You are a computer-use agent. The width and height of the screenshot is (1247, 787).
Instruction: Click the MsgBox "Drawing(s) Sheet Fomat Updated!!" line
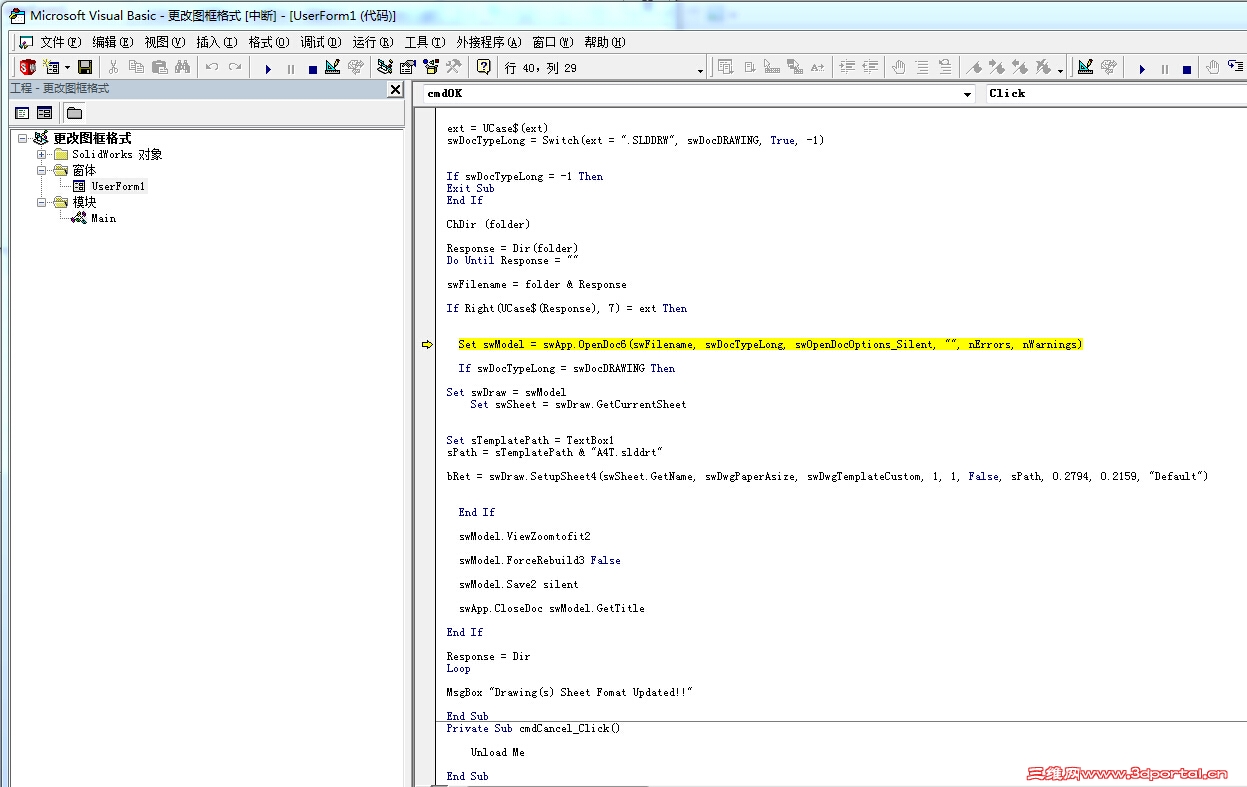[570, 692]
